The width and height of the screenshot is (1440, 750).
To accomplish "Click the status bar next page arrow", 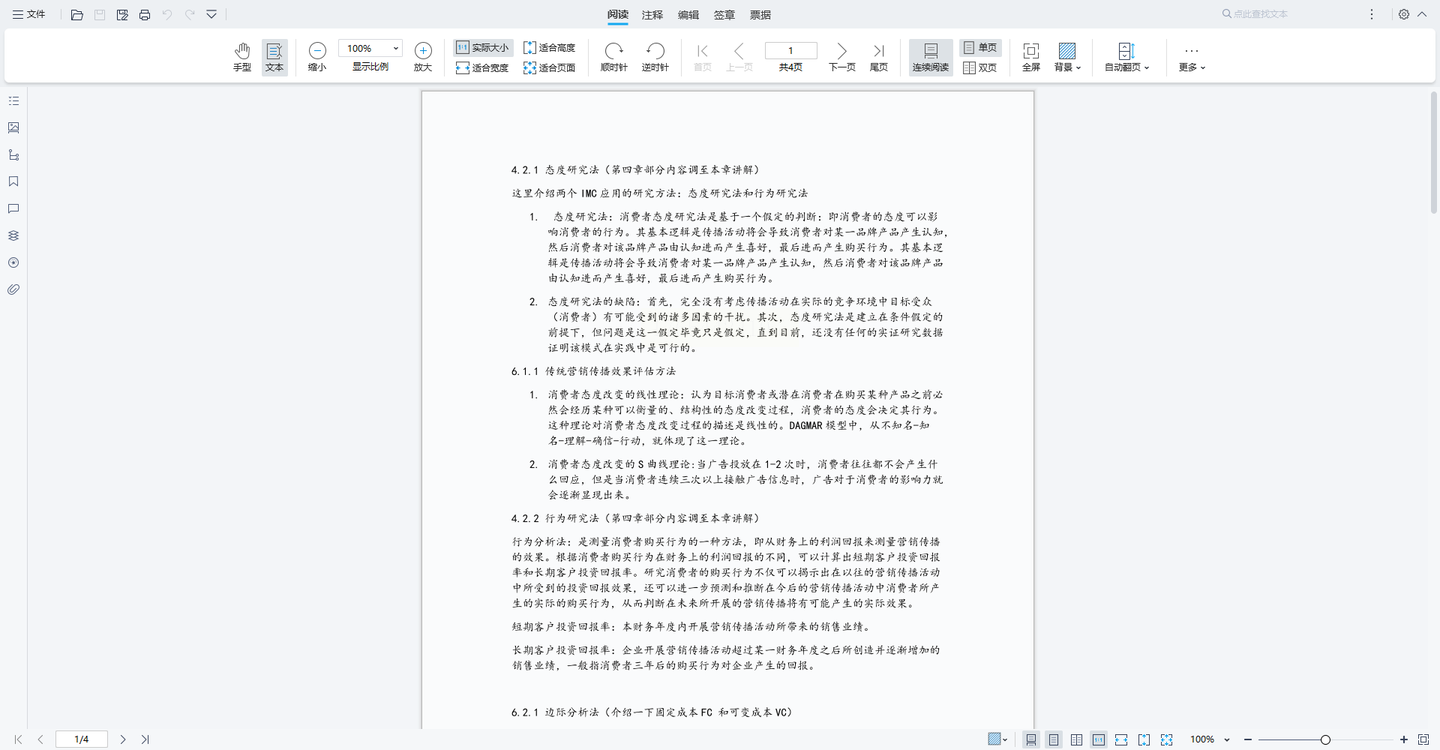I will coord(123,740).
